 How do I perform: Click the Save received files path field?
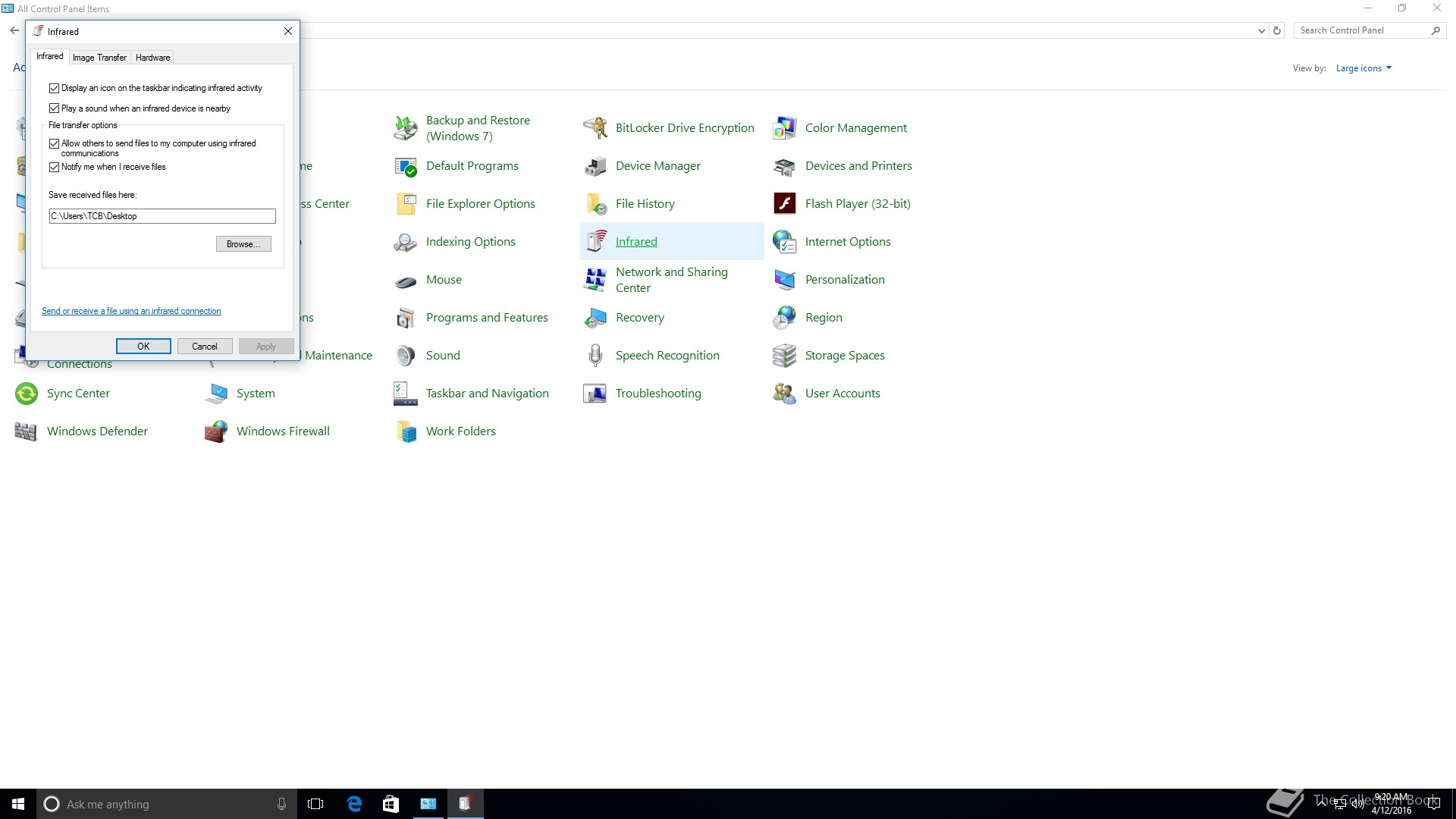coord(162,216)
